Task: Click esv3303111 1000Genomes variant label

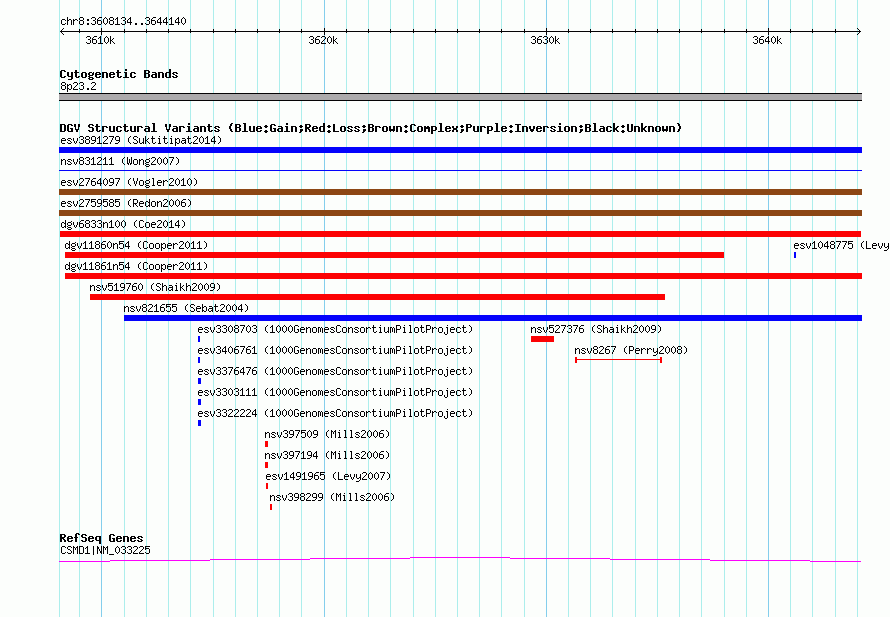Action: (x=335, y=392)
